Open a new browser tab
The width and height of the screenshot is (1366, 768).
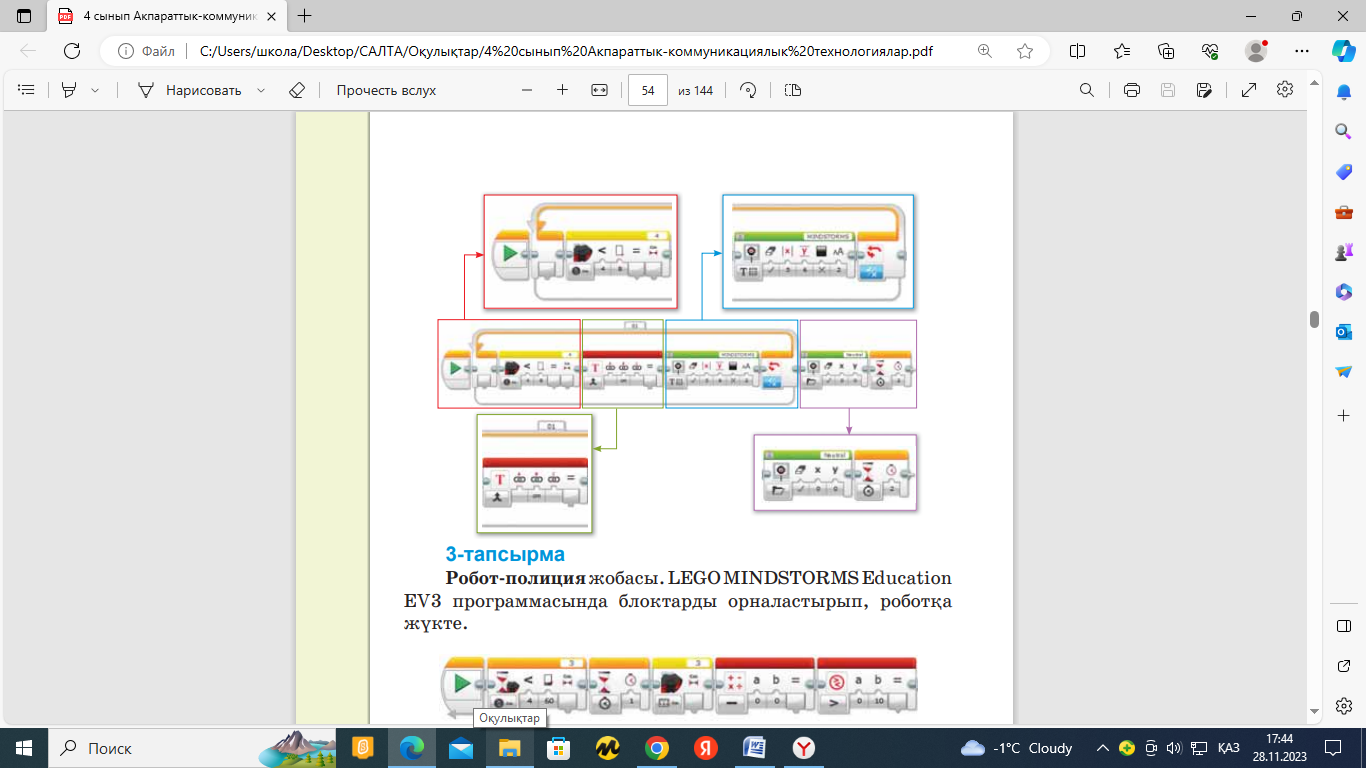(x=305, y=16)
